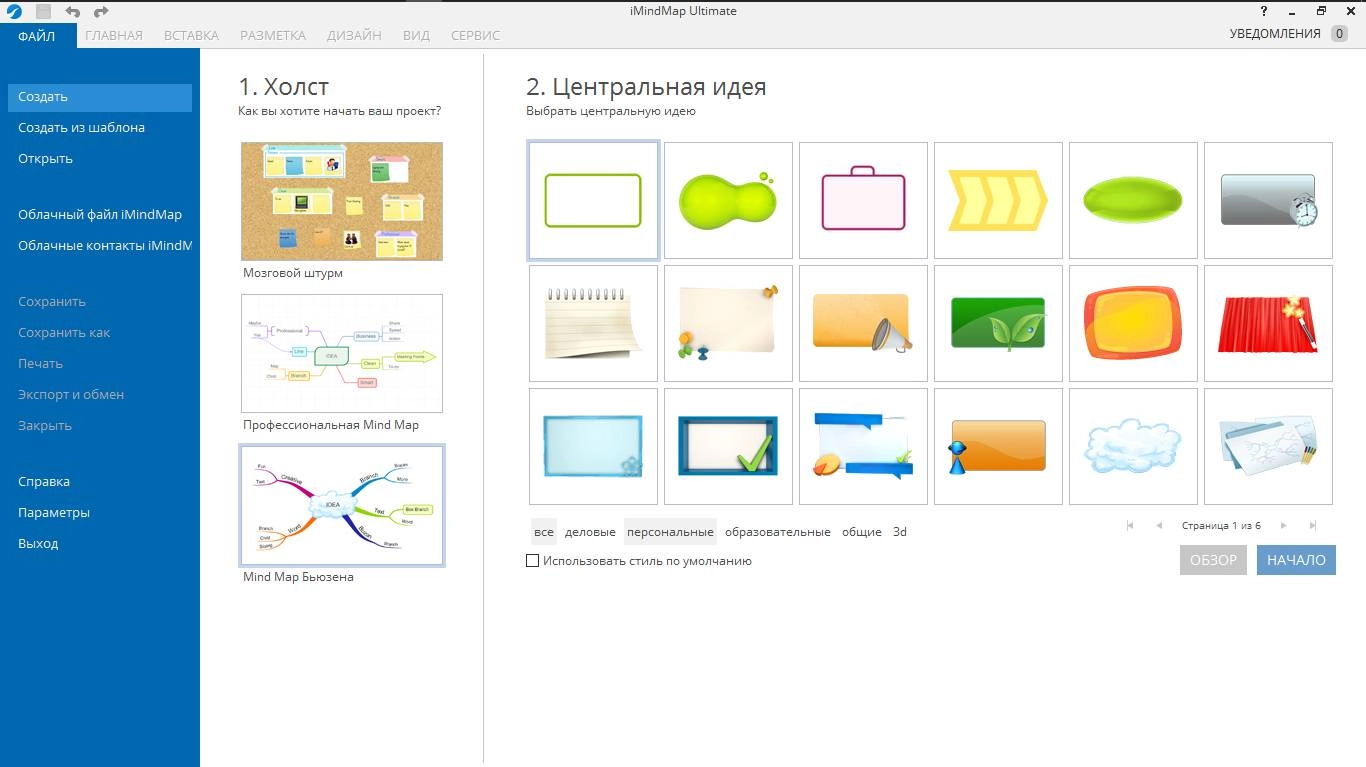Switch to the ВИД tab
This screenshot has width=1366, height=767.
click(x=416, y=35)
